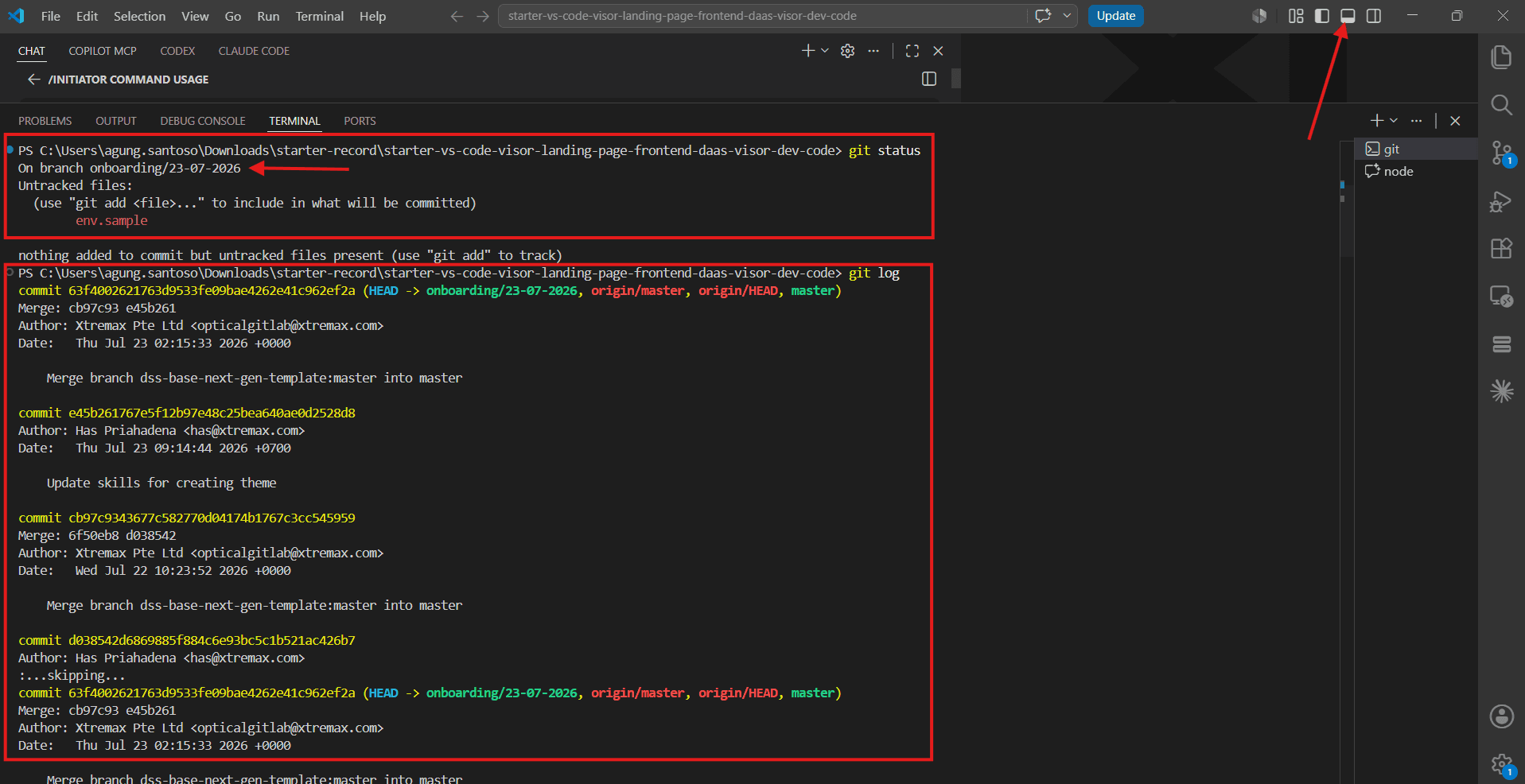Switch to the OUTPUT panel tab
Screen dimensions: 1525x784
[116, 121]
